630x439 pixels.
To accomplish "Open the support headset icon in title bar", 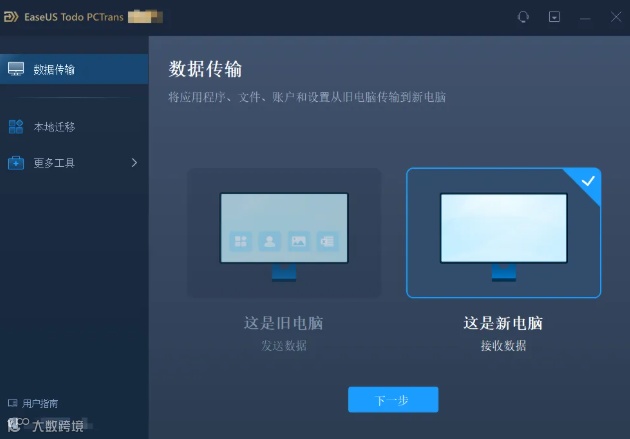I will coord(523,17).
